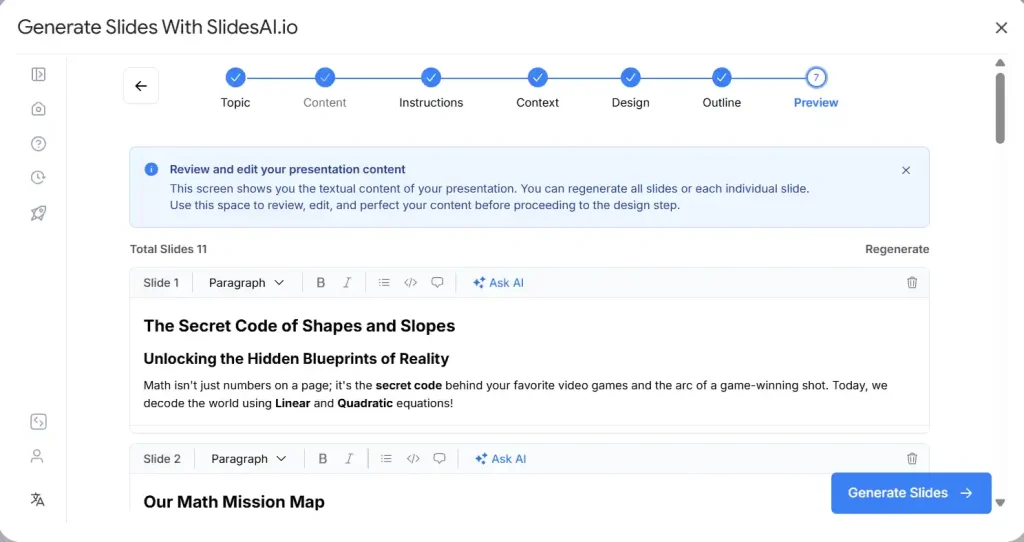The image size is (1024, 542).
Task: Click the vertical scrollbar thumb
Action: point(1000,108)
